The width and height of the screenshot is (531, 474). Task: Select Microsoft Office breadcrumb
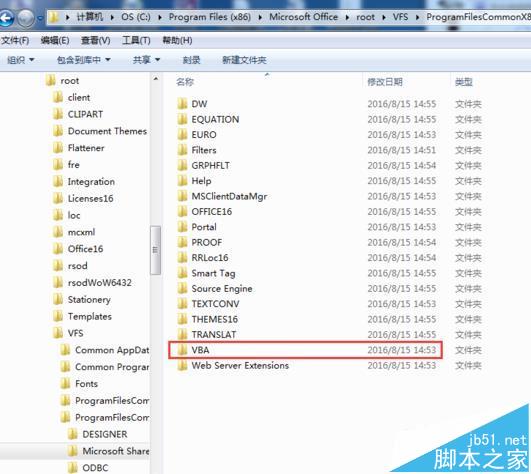(303, 17)
